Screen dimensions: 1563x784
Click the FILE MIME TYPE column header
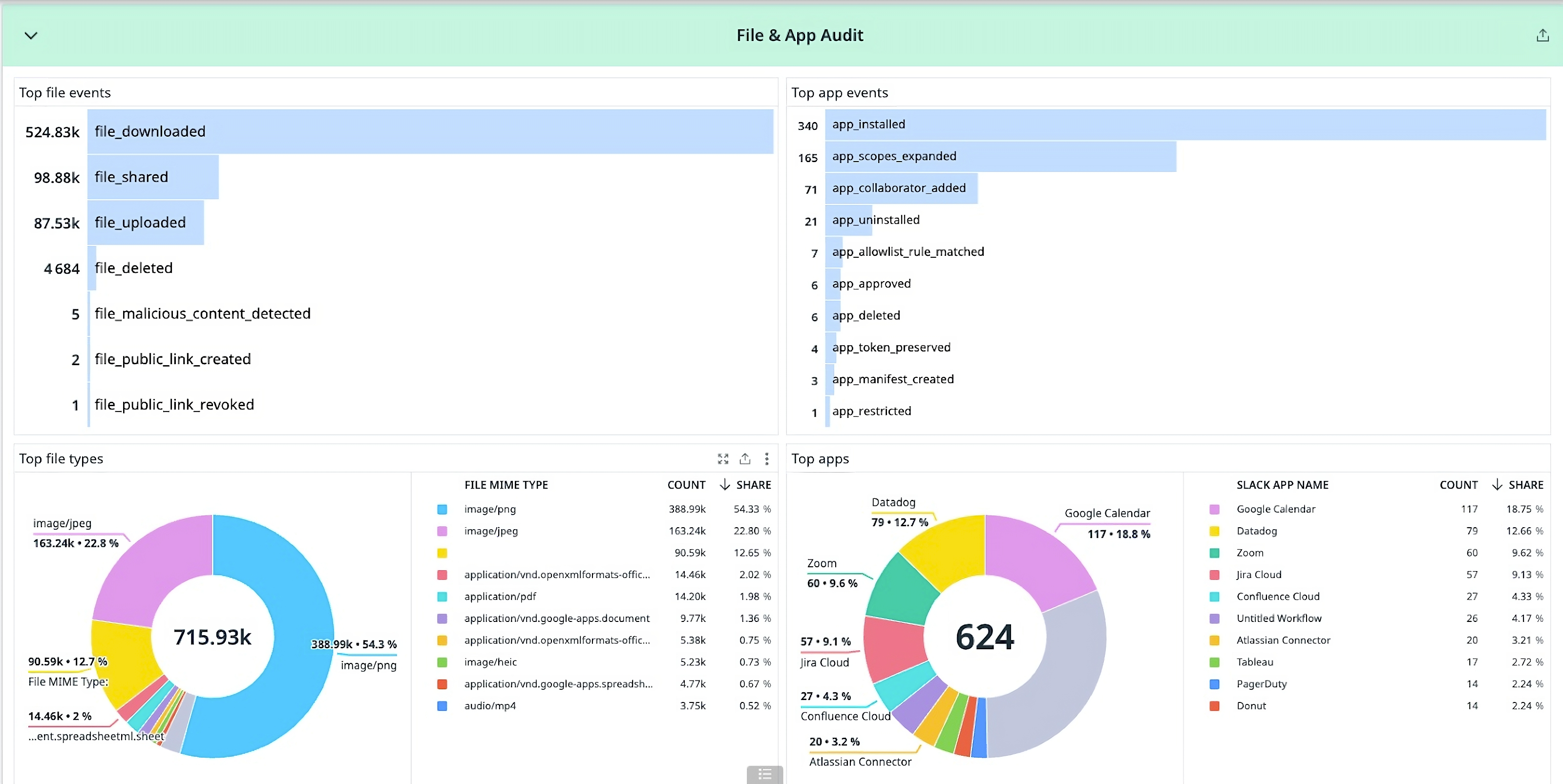506,484
